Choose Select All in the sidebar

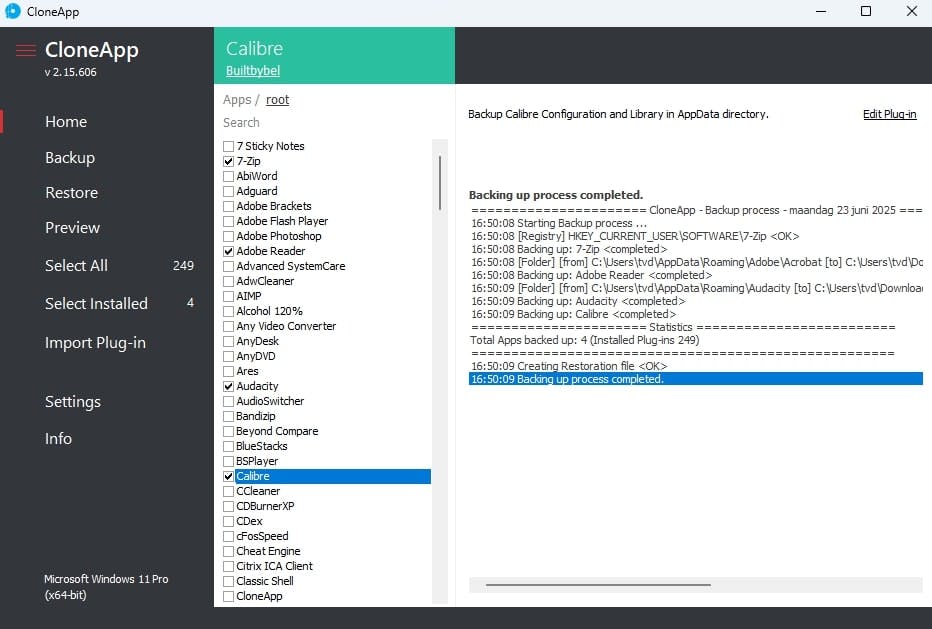click(76, 266)
